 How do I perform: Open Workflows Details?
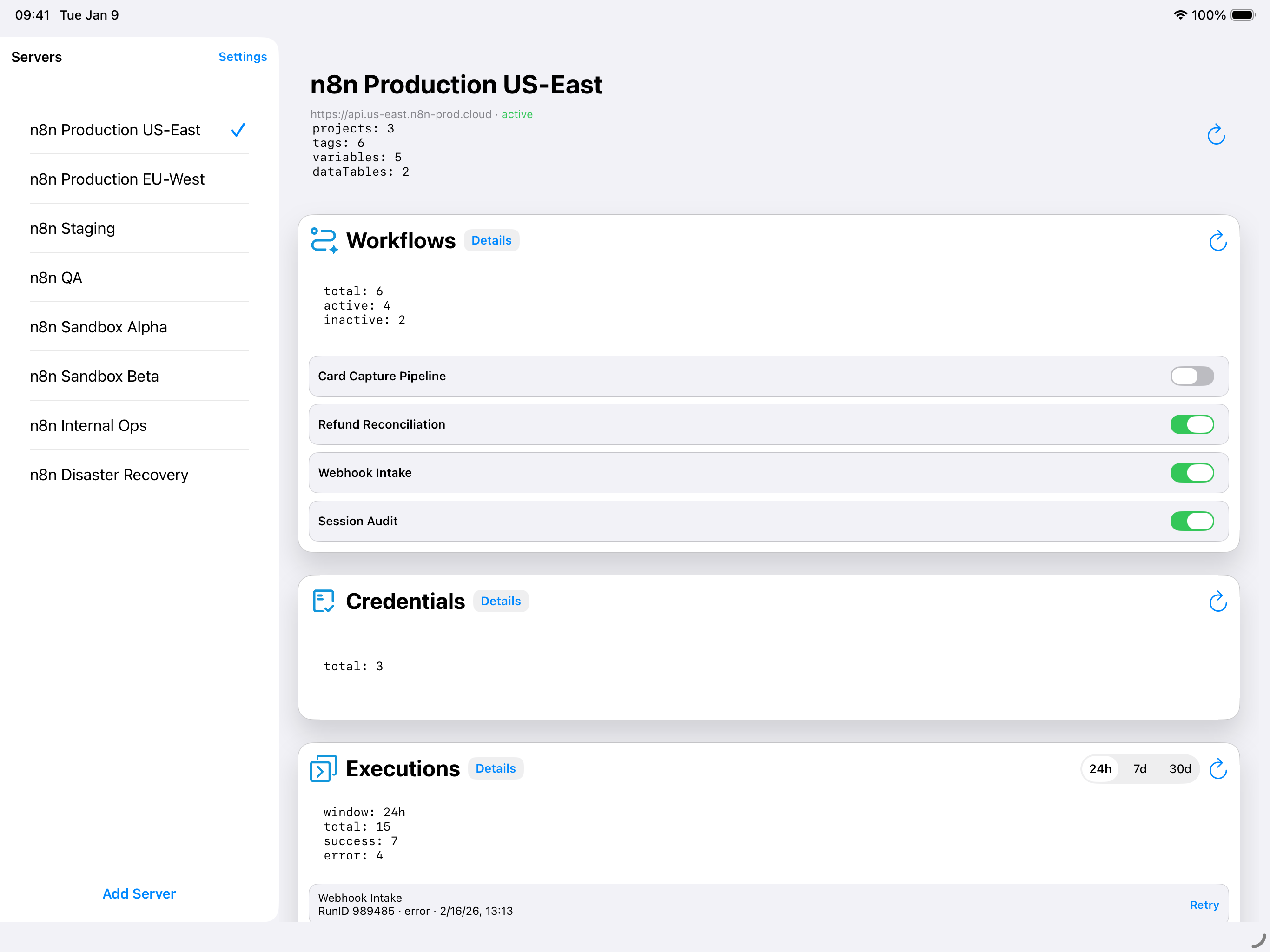coord(491,241)
